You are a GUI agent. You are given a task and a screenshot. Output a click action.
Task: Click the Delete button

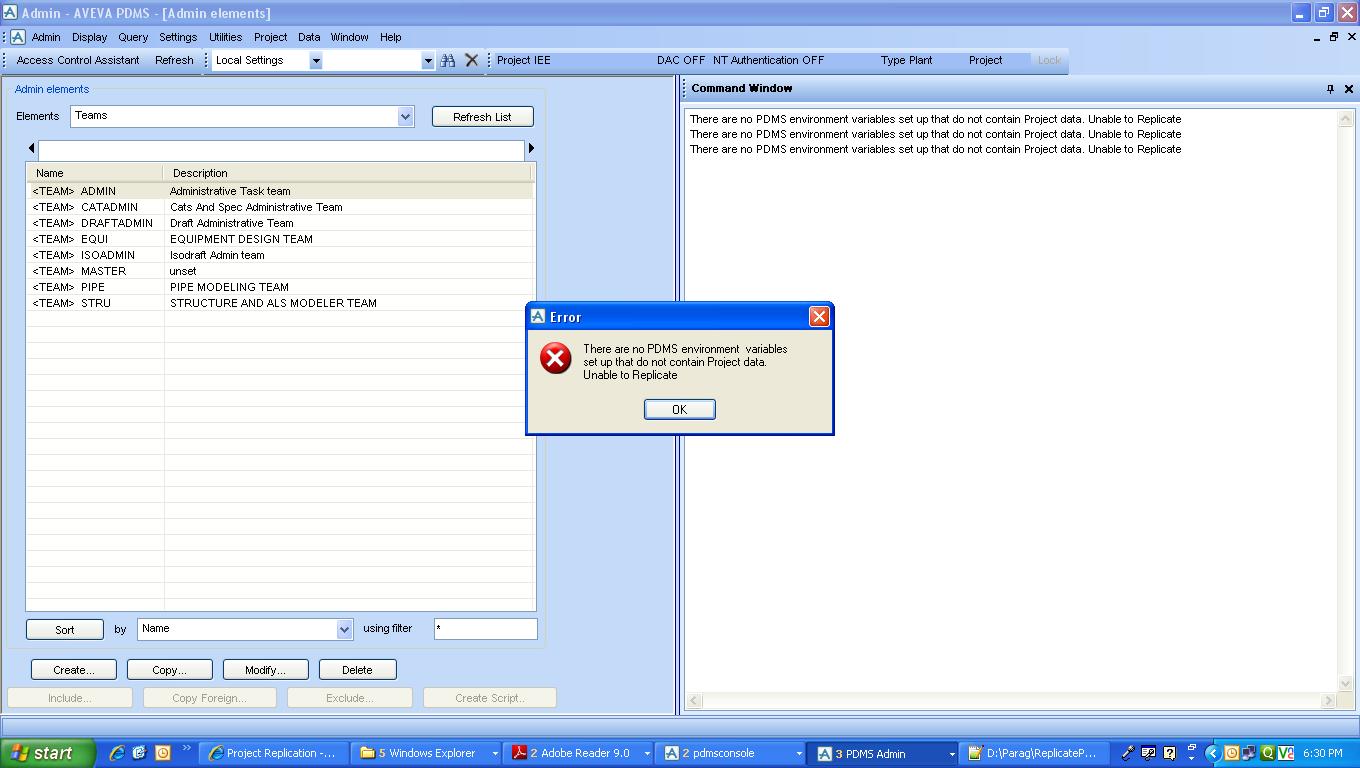click(x=357, y=670)
